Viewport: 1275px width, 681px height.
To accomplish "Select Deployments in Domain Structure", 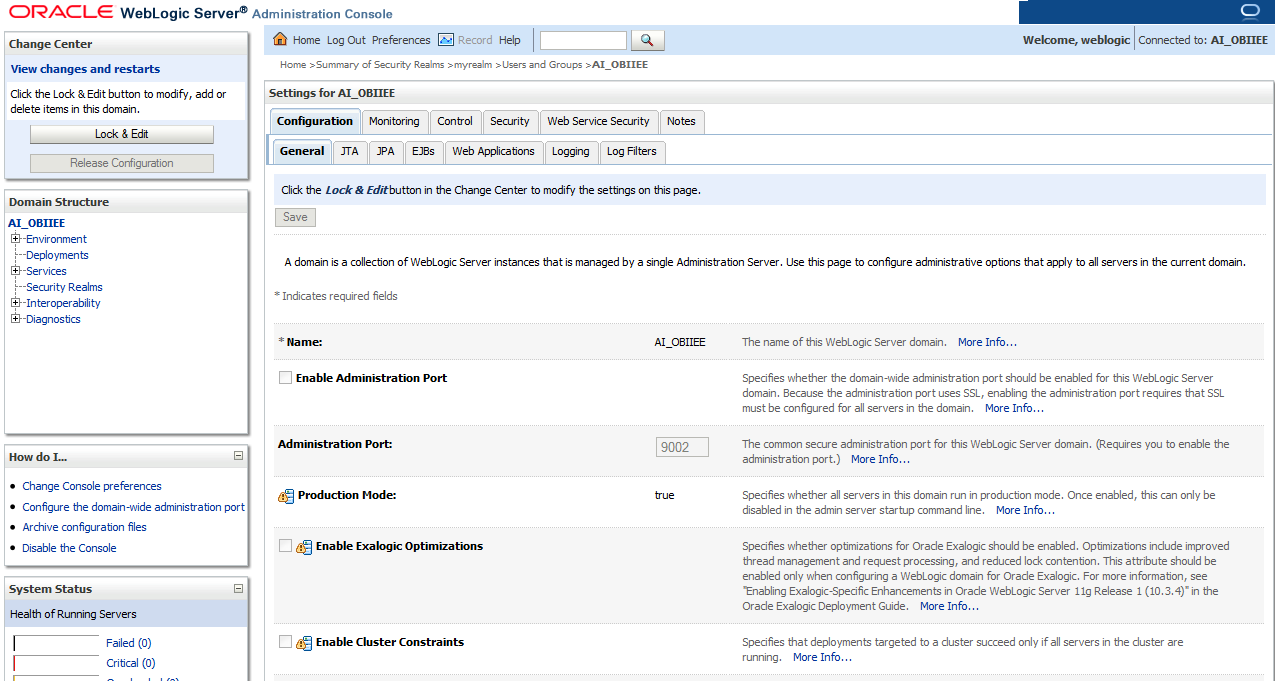I will coord(57,255).
